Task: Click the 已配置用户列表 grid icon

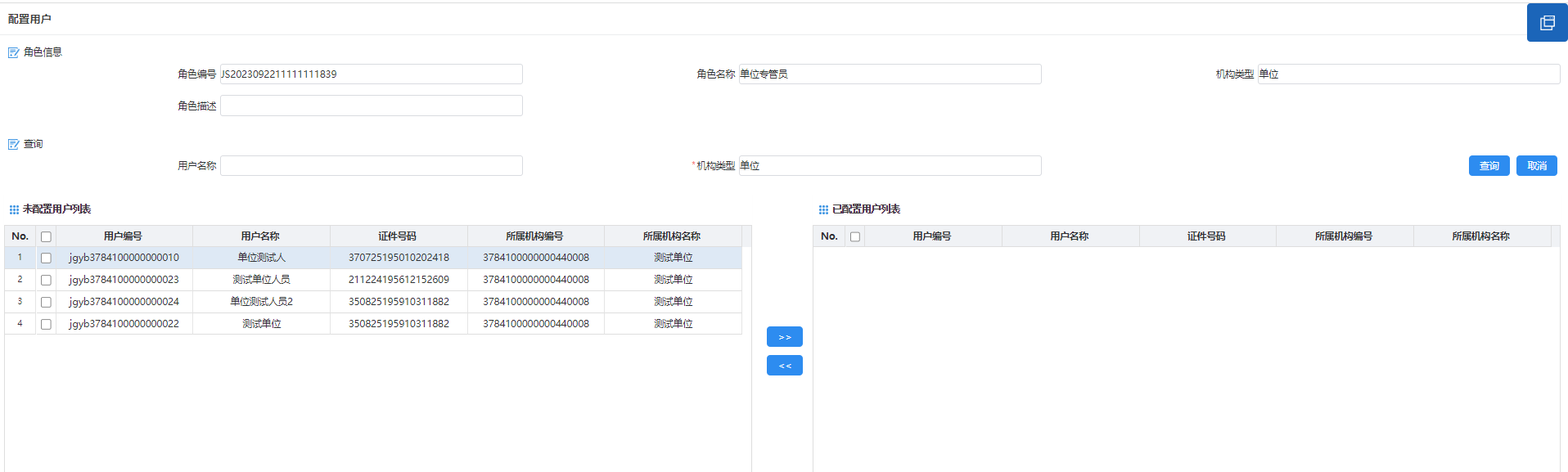Action: (x=823, y=209)
